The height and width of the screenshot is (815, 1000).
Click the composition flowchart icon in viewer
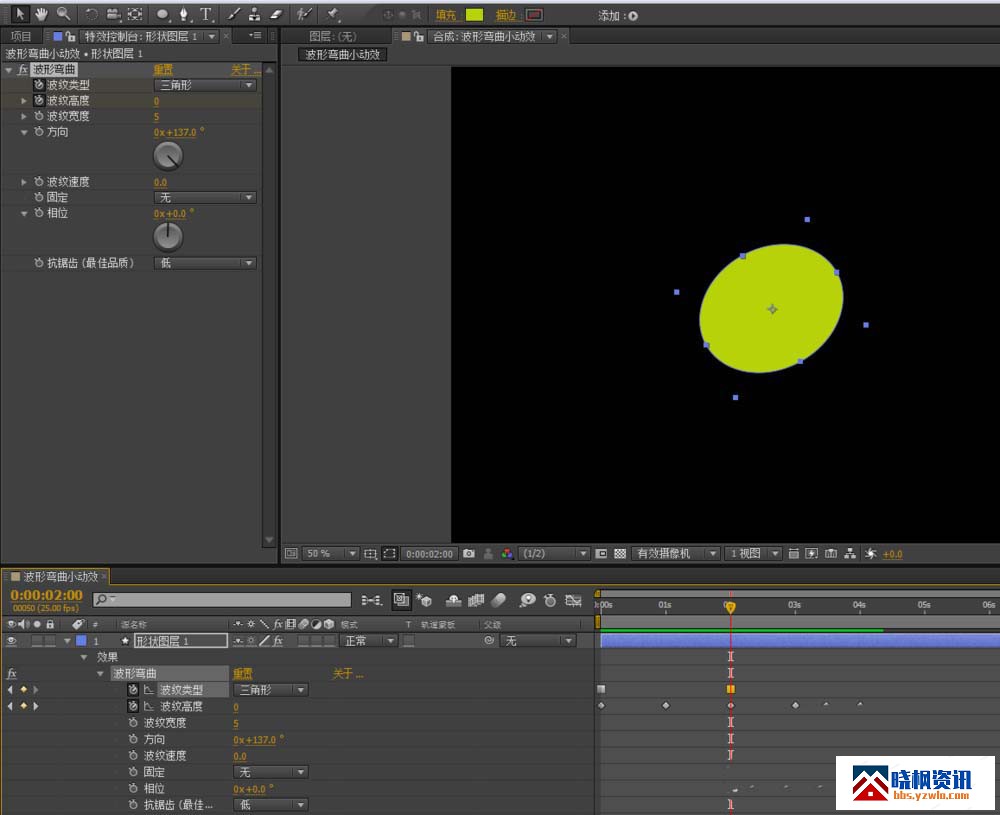coord(850,554)
